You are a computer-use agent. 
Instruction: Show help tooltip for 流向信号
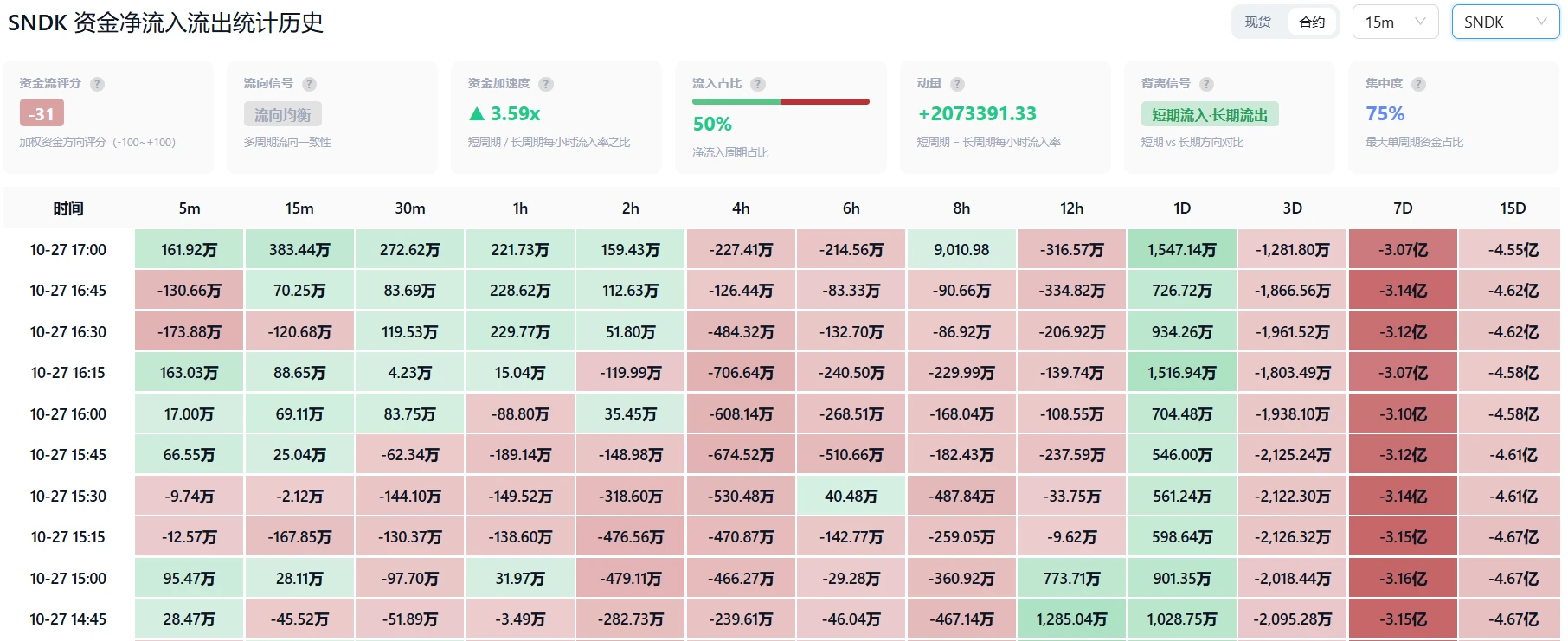(x=309, y=84)
